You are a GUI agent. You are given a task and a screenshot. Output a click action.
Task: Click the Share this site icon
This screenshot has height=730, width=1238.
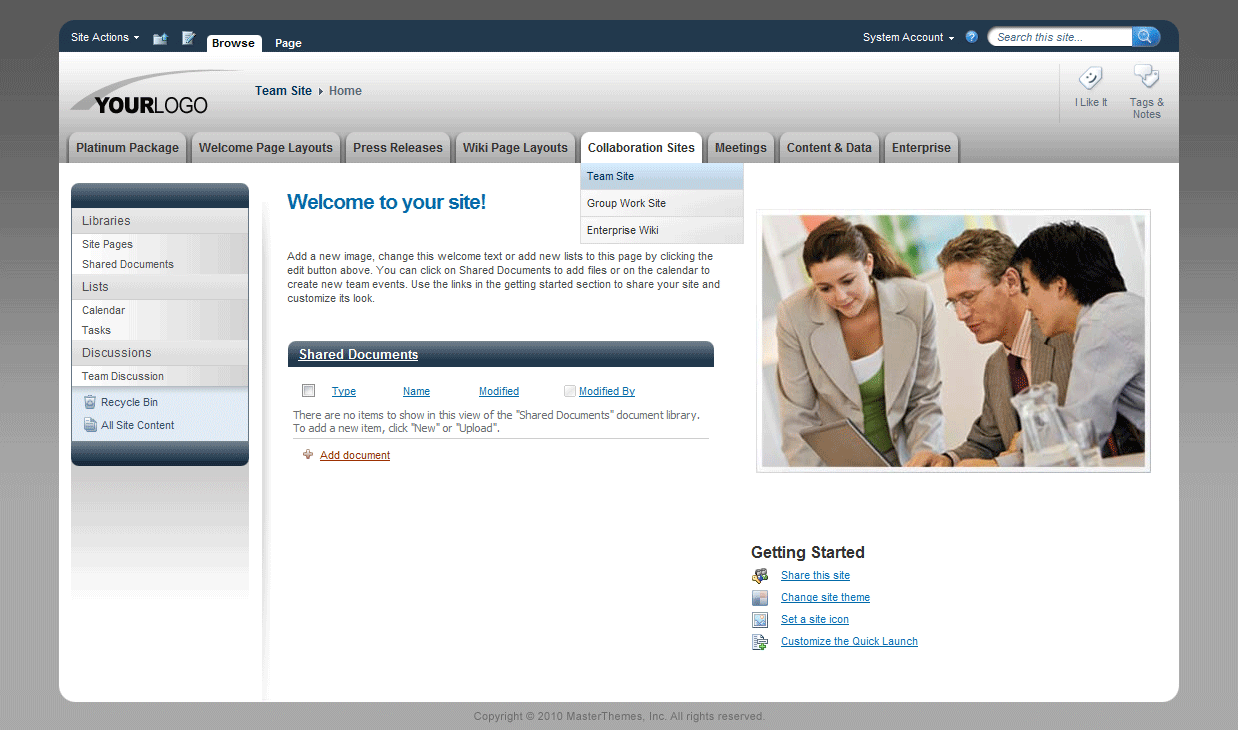tap(760, 575)
